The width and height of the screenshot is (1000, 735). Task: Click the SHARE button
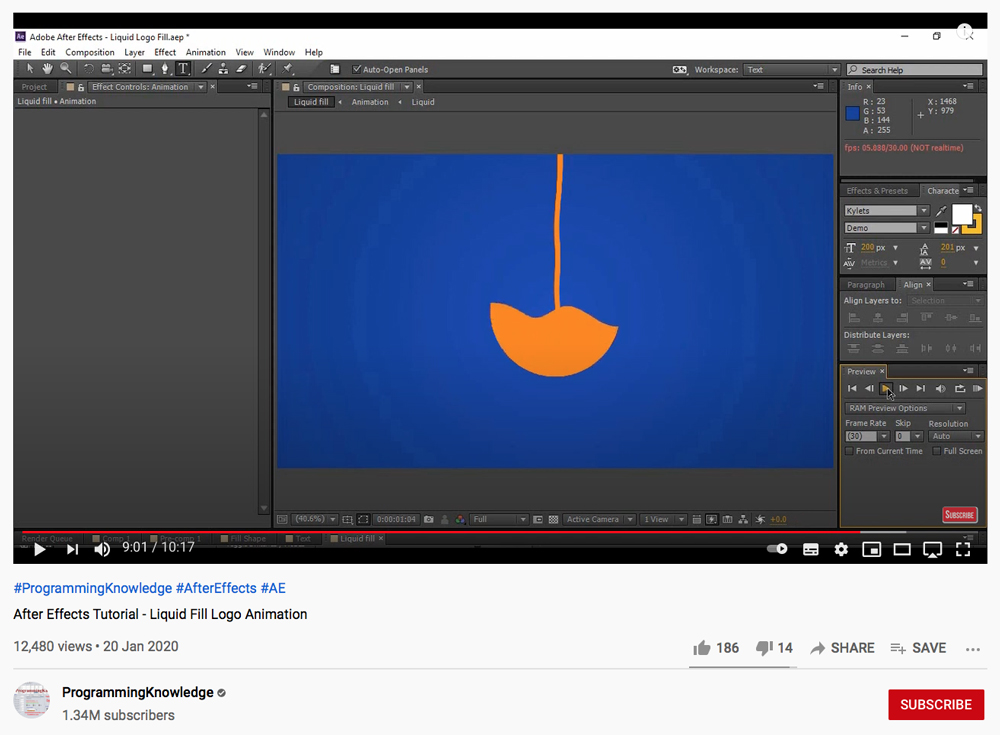[x=842, y=648]
